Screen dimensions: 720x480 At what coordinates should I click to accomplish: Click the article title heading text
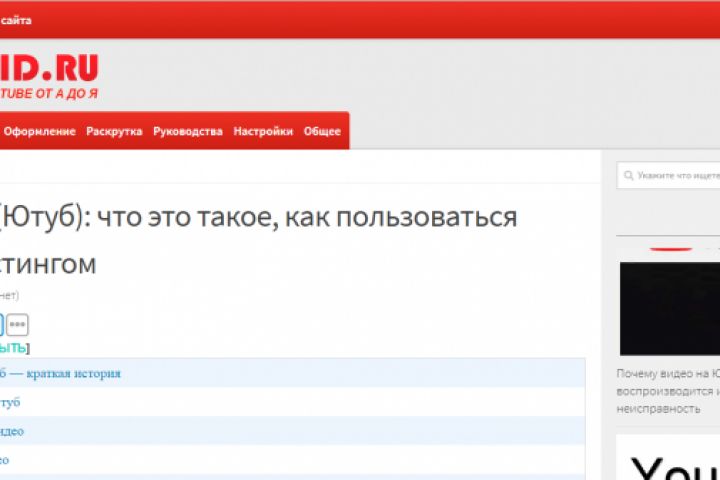pos(258,239)
